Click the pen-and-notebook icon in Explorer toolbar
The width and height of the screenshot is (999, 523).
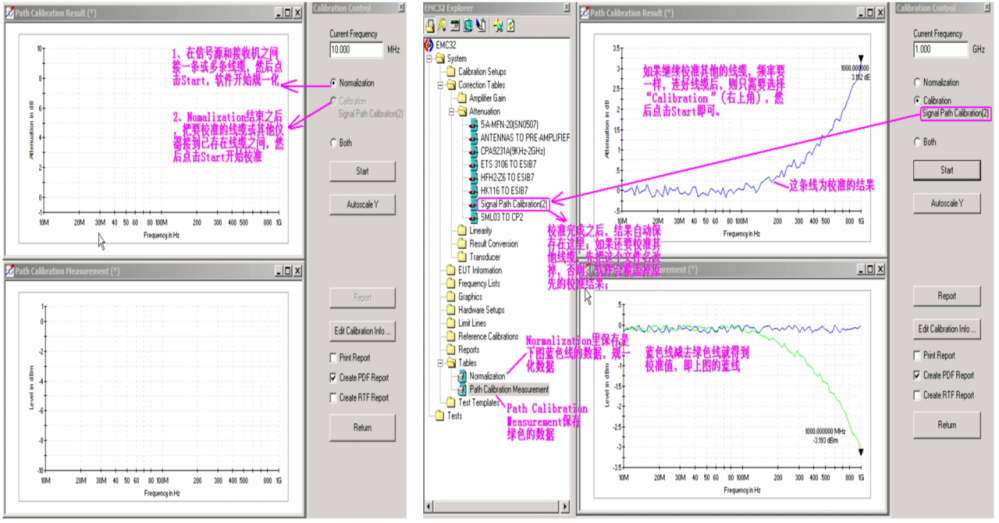(481, 26)
